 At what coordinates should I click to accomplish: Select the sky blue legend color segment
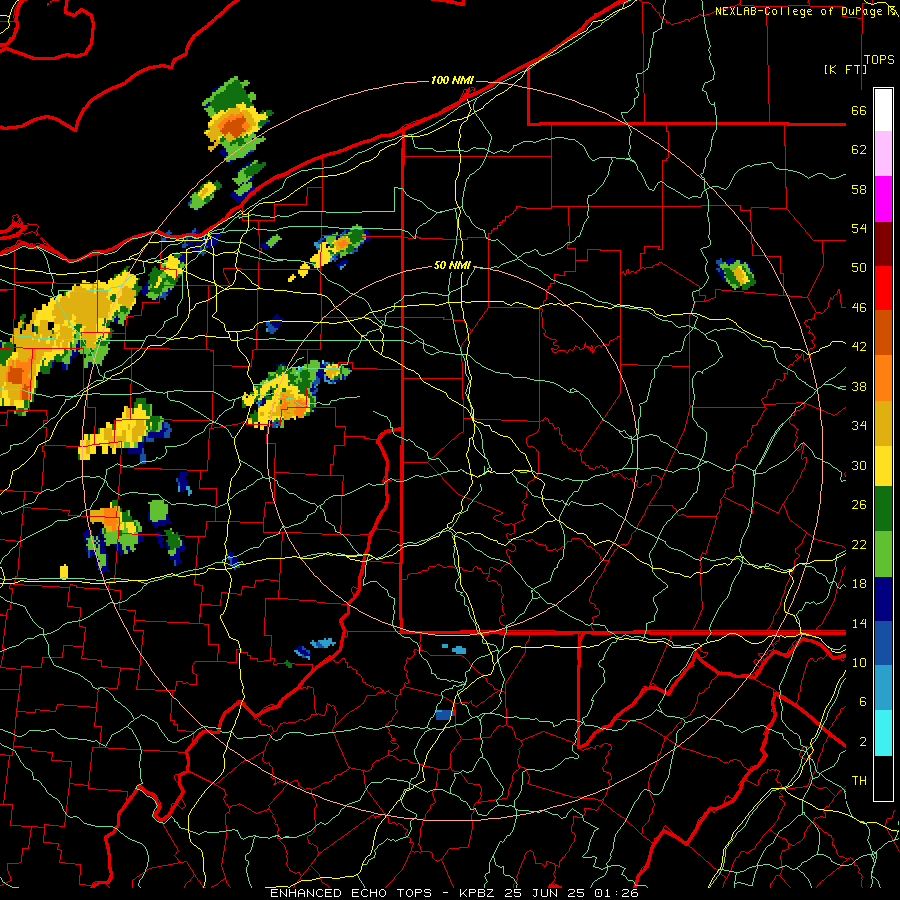(x=883, y=688)
